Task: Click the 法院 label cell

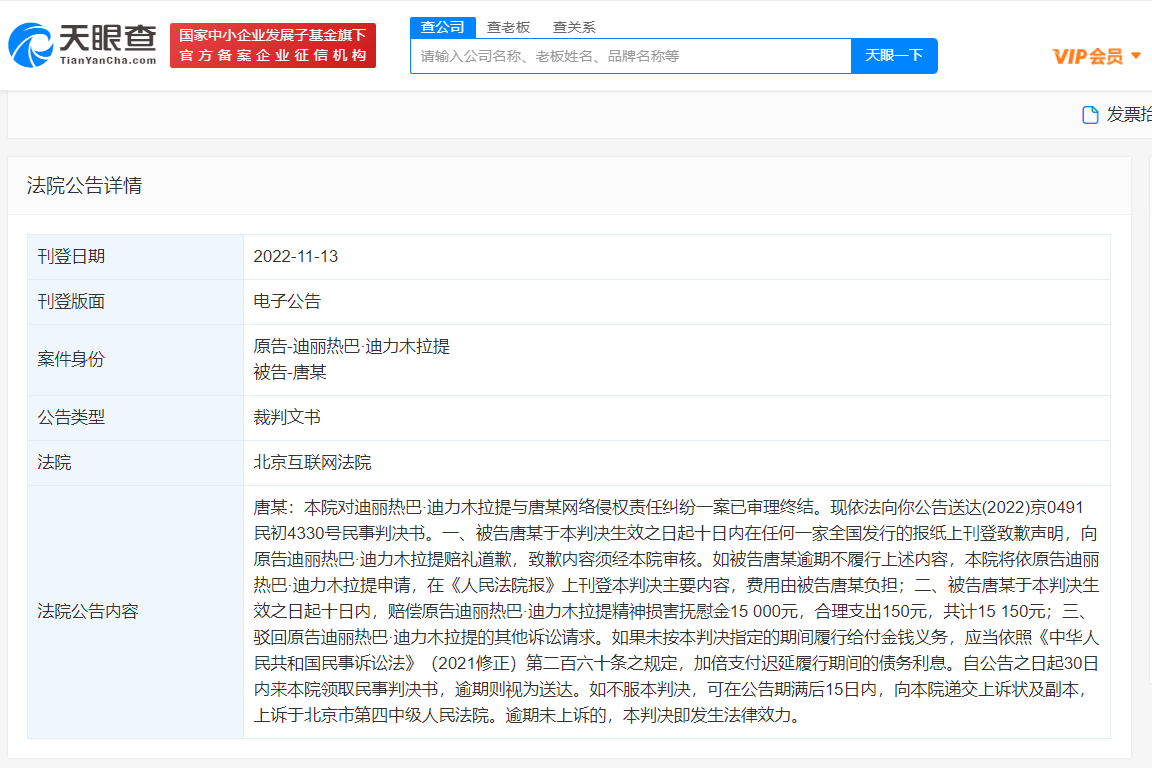Action: (135, 463)
